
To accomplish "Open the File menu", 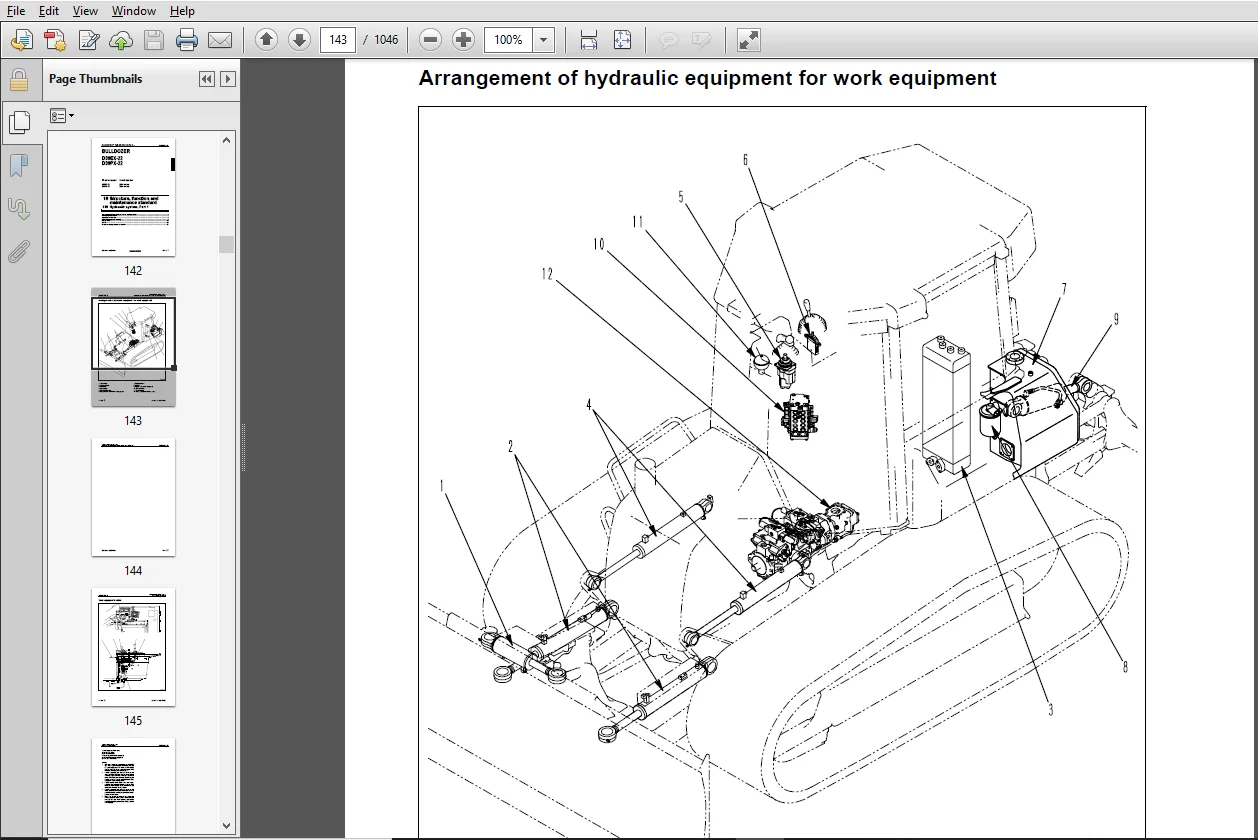I will 16,11.
